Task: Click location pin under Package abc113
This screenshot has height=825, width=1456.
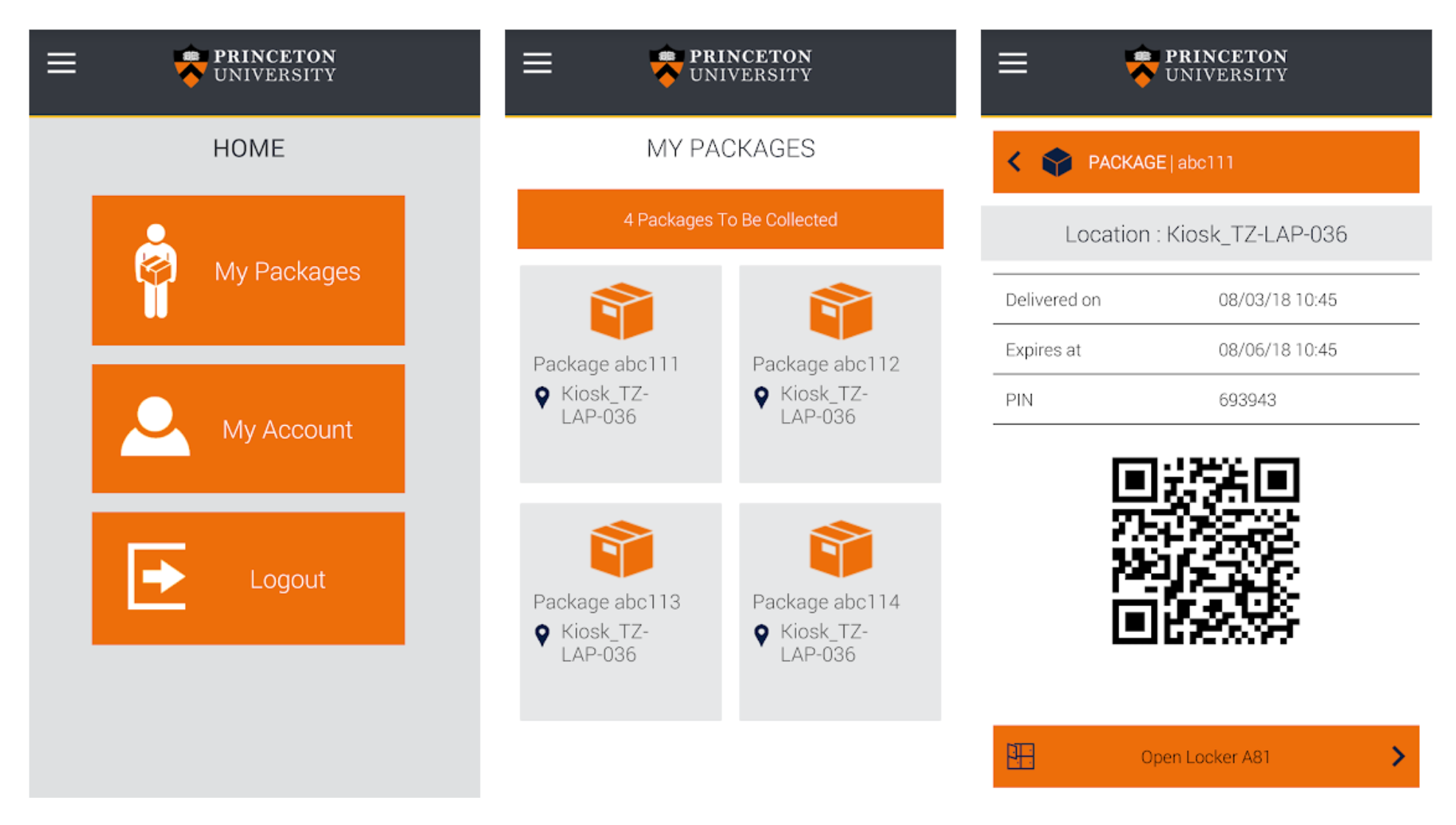Action: pyautogui.click(x=542, y=635)
